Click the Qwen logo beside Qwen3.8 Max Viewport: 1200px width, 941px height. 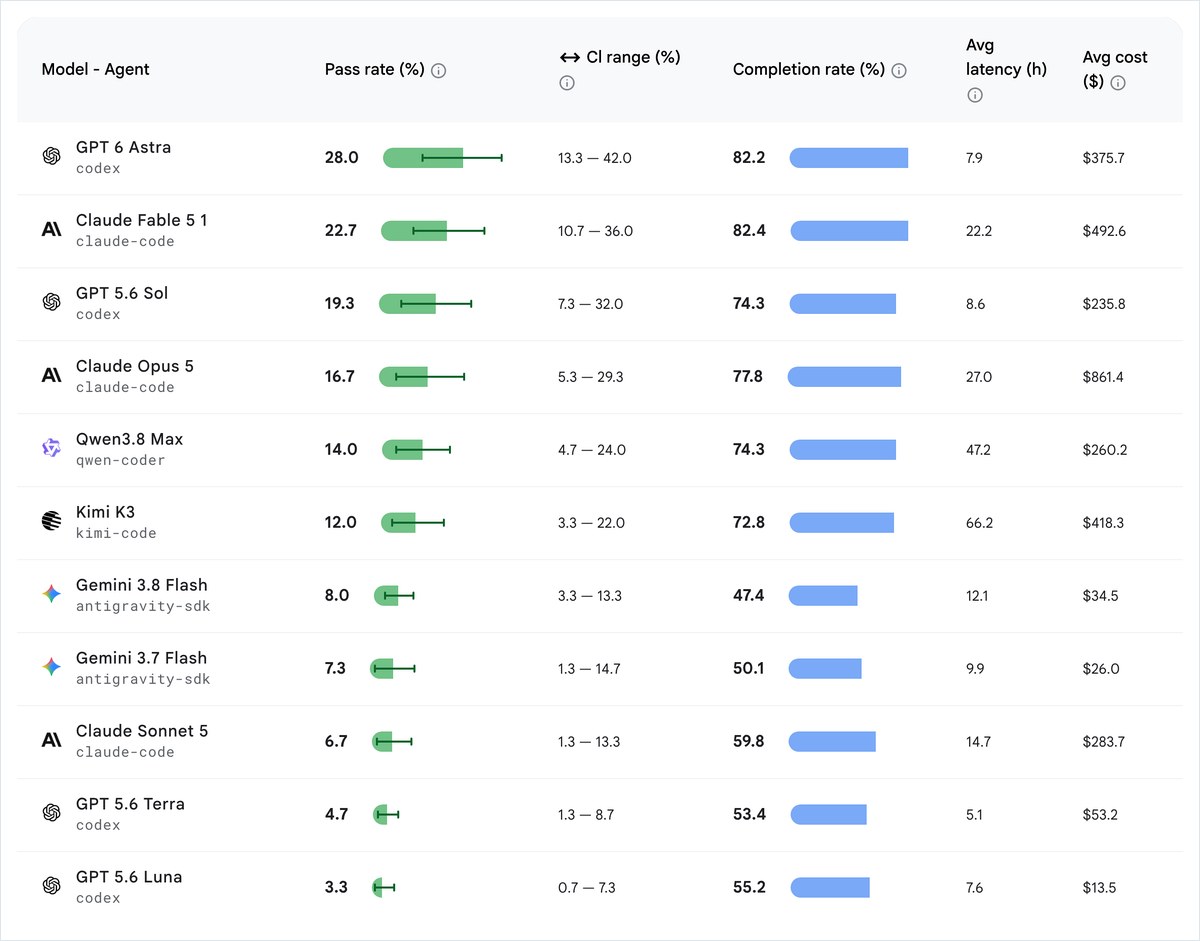(x=51, y=449)
